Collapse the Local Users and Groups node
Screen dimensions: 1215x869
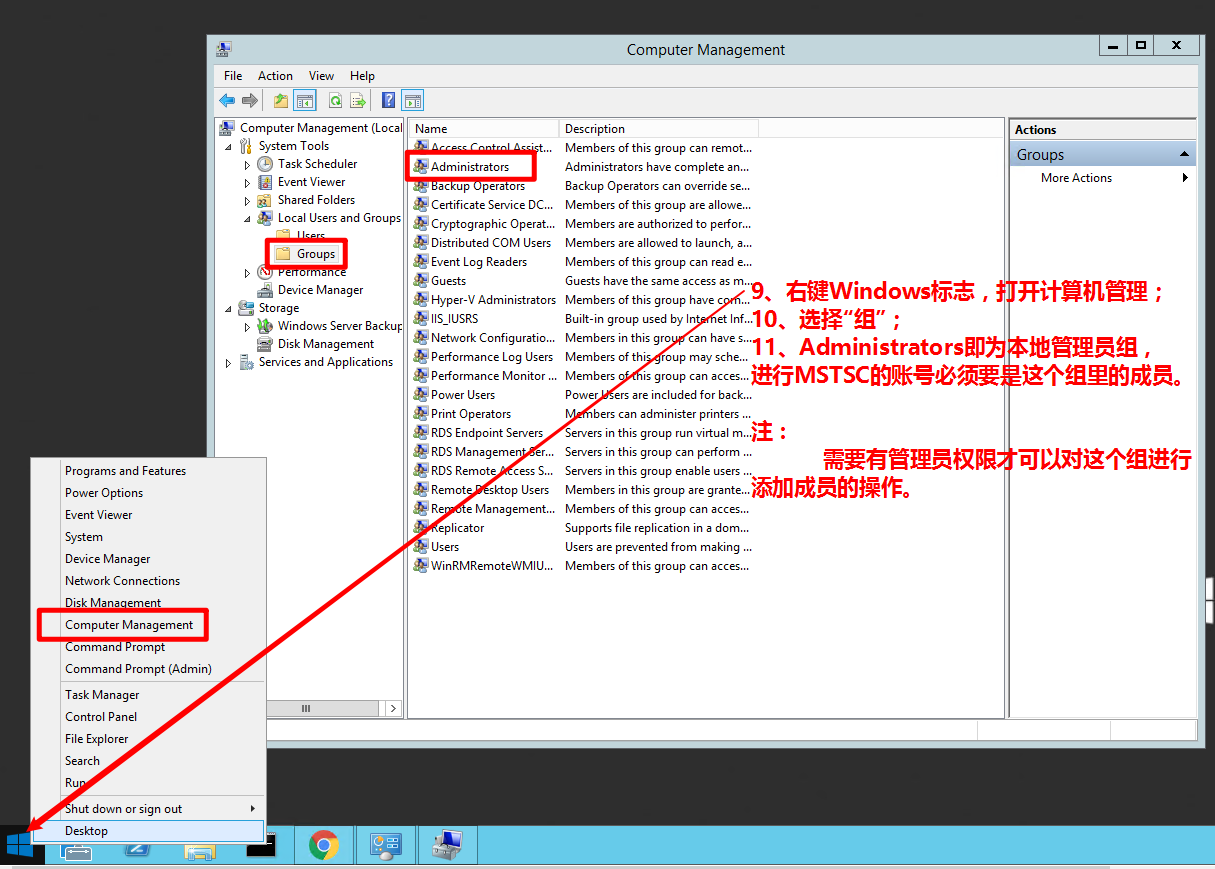tap(248, 219)
